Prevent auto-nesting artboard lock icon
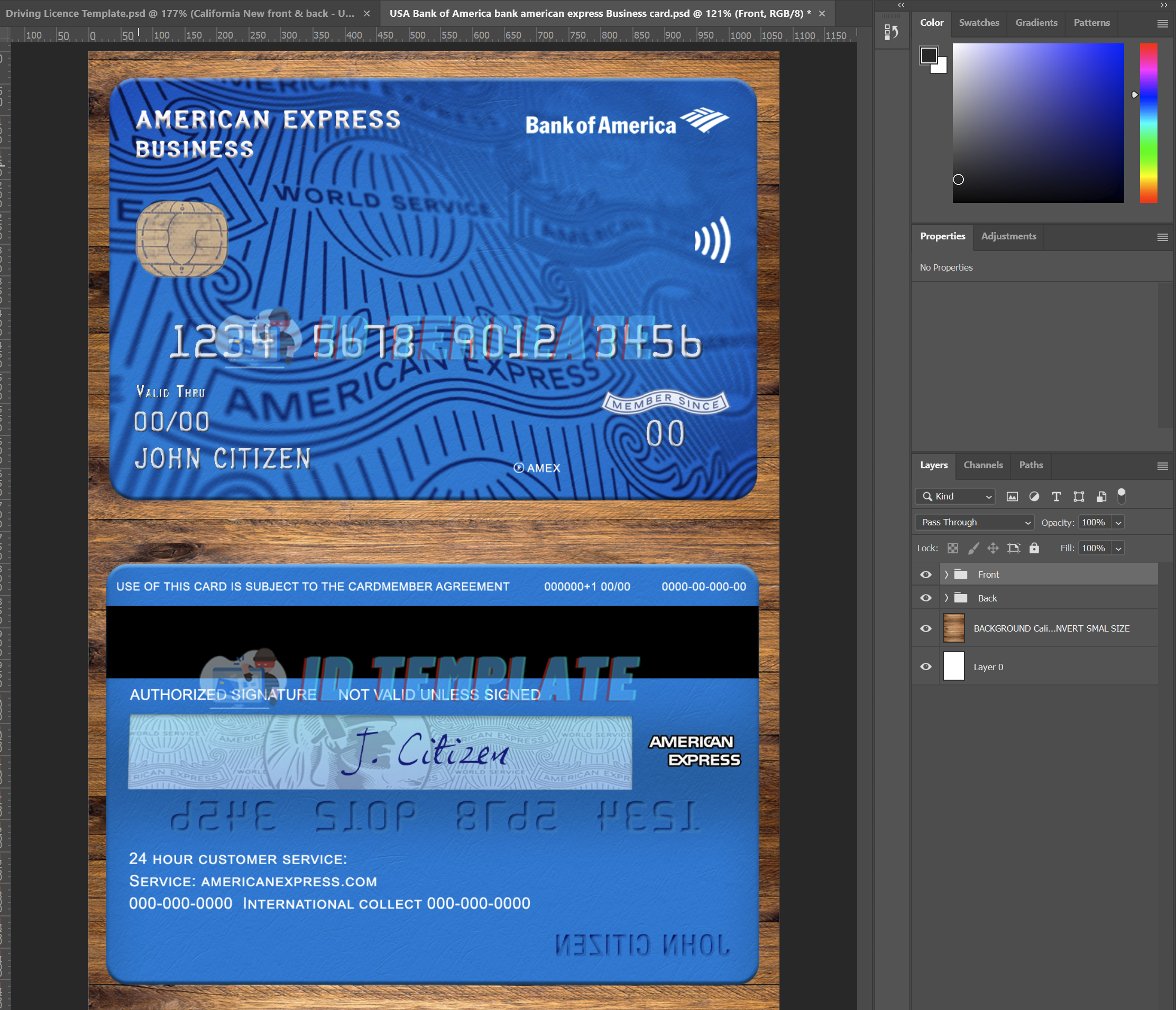Image resolution: width=1176 pixels, height=1010 pixels. tap(1014, 548)
